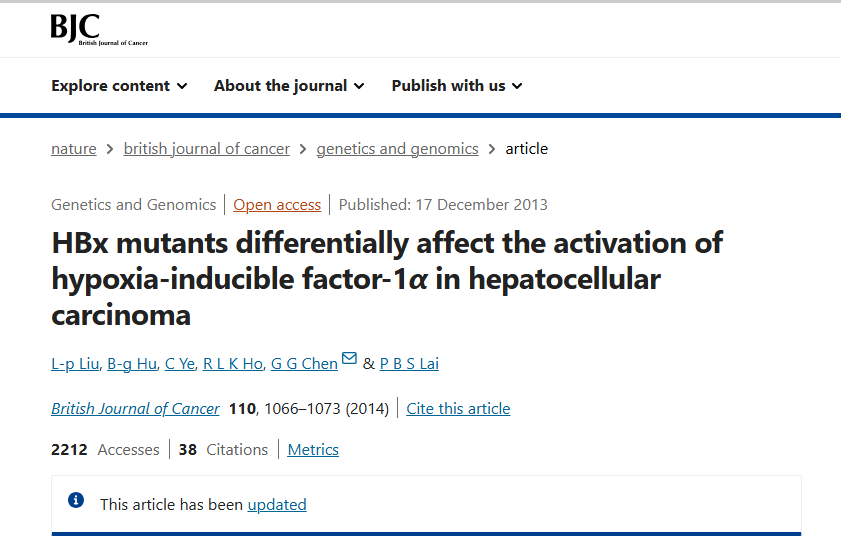Click the BJC journal logo

point(99,29)
